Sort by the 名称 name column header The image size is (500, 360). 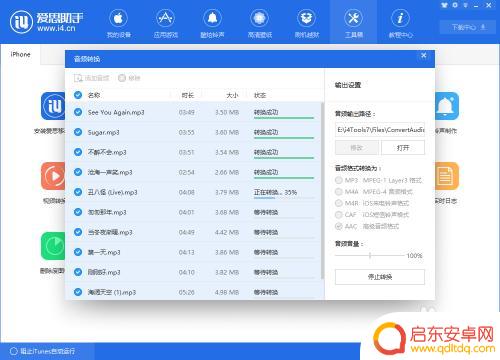point(94,95)
